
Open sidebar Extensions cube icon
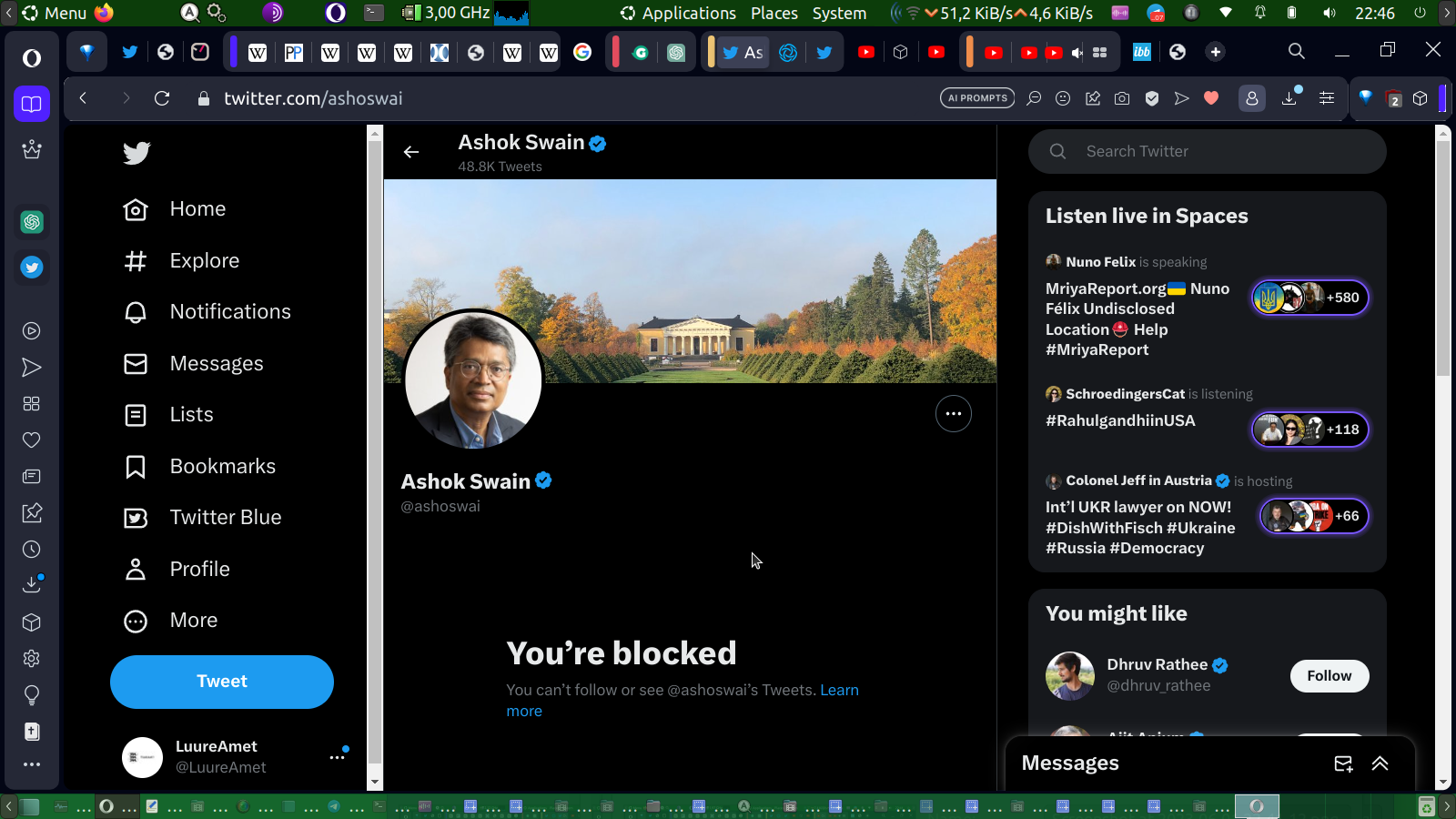32,622
